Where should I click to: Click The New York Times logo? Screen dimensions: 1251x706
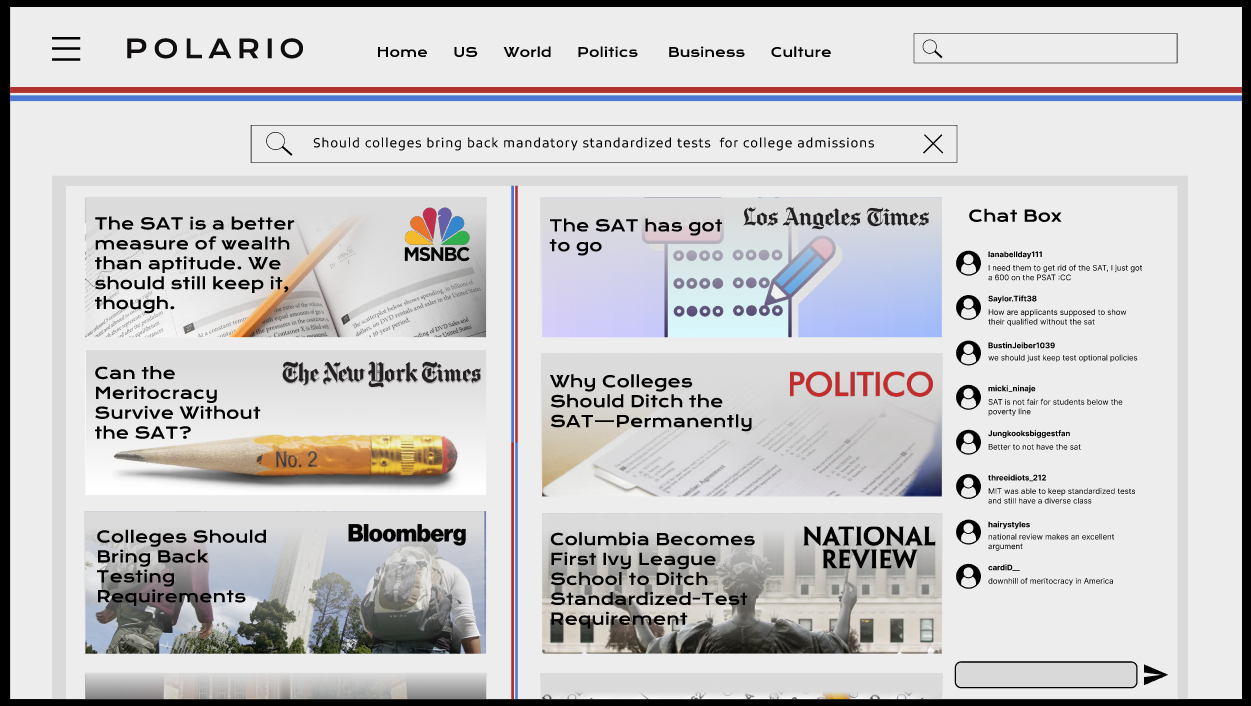[x=381, y=374]
